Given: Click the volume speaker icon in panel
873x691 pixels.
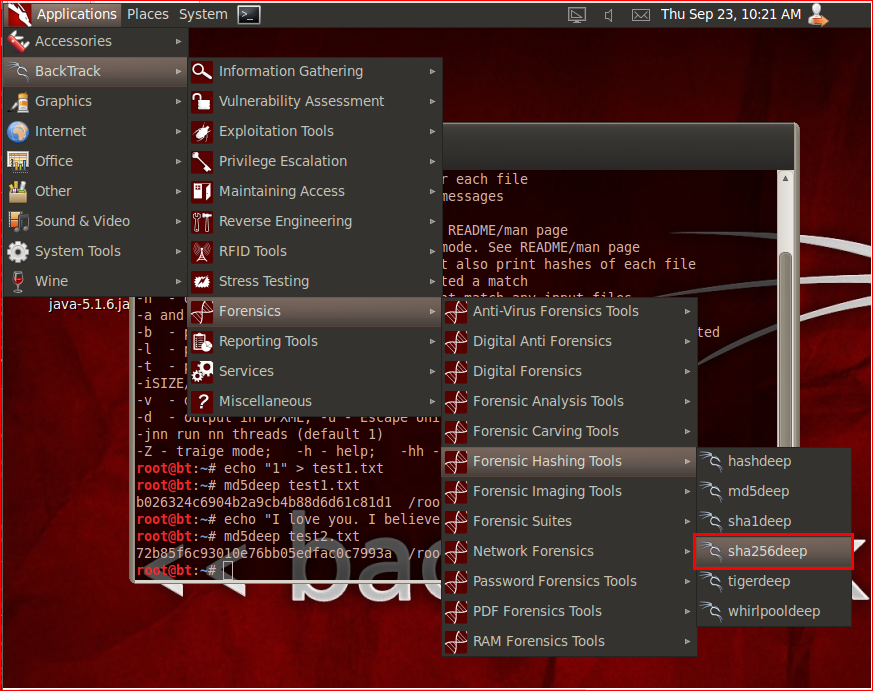Looking at the screenshot, I should click(x=609, y=15).
